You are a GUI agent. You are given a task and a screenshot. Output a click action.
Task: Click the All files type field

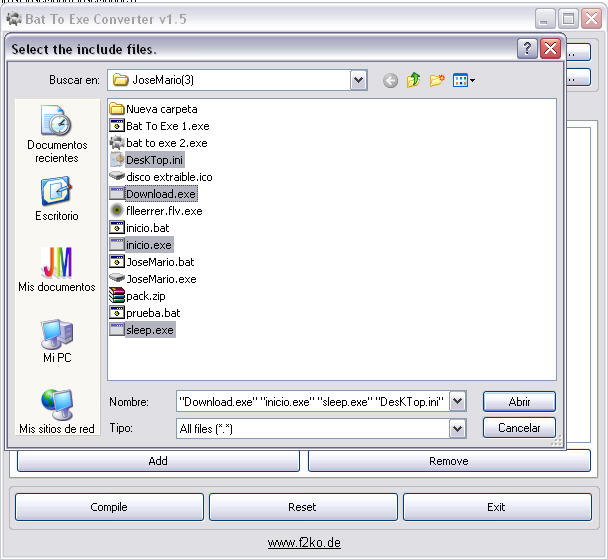[x=313, y=429]
